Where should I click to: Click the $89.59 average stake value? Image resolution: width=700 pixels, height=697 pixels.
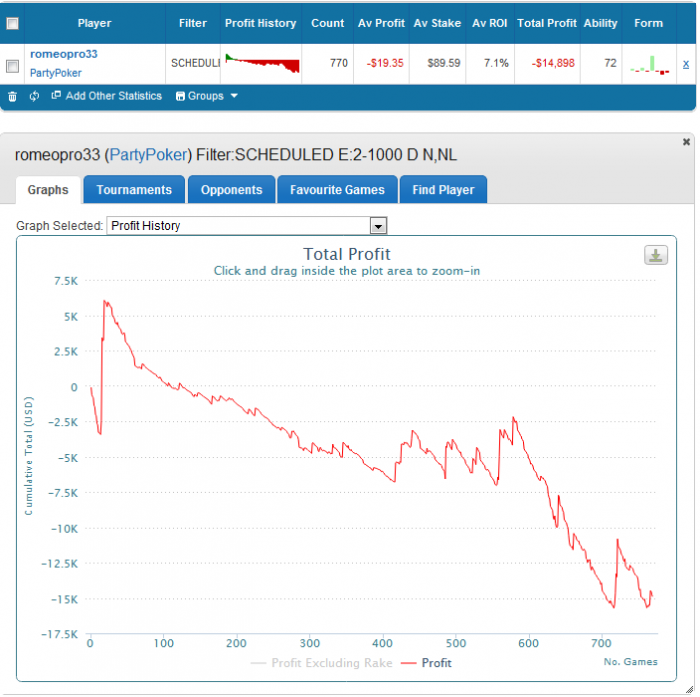443,63
